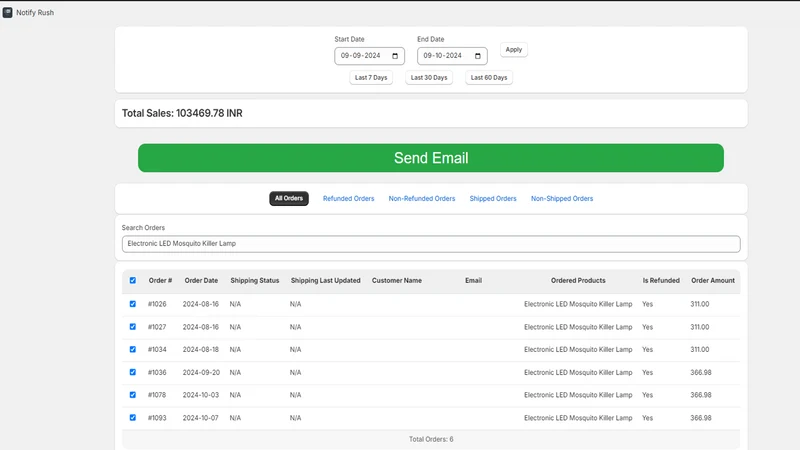Click the Customer Name column header
The height and width of the screenshot is (450, 800).
pos(397,281)
